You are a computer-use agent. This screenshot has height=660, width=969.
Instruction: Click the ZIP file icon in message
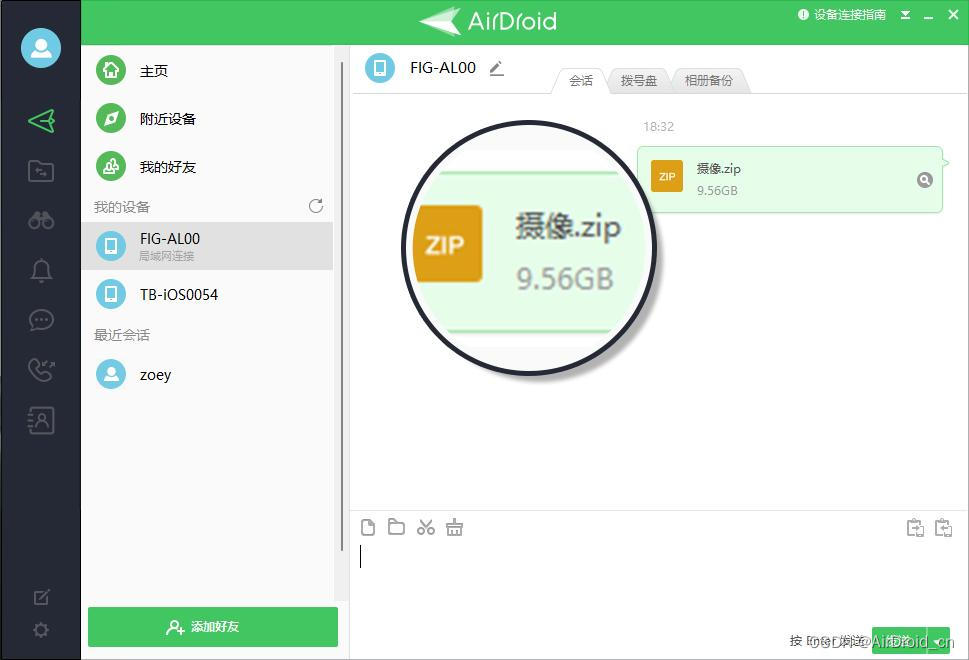[667, 176]
